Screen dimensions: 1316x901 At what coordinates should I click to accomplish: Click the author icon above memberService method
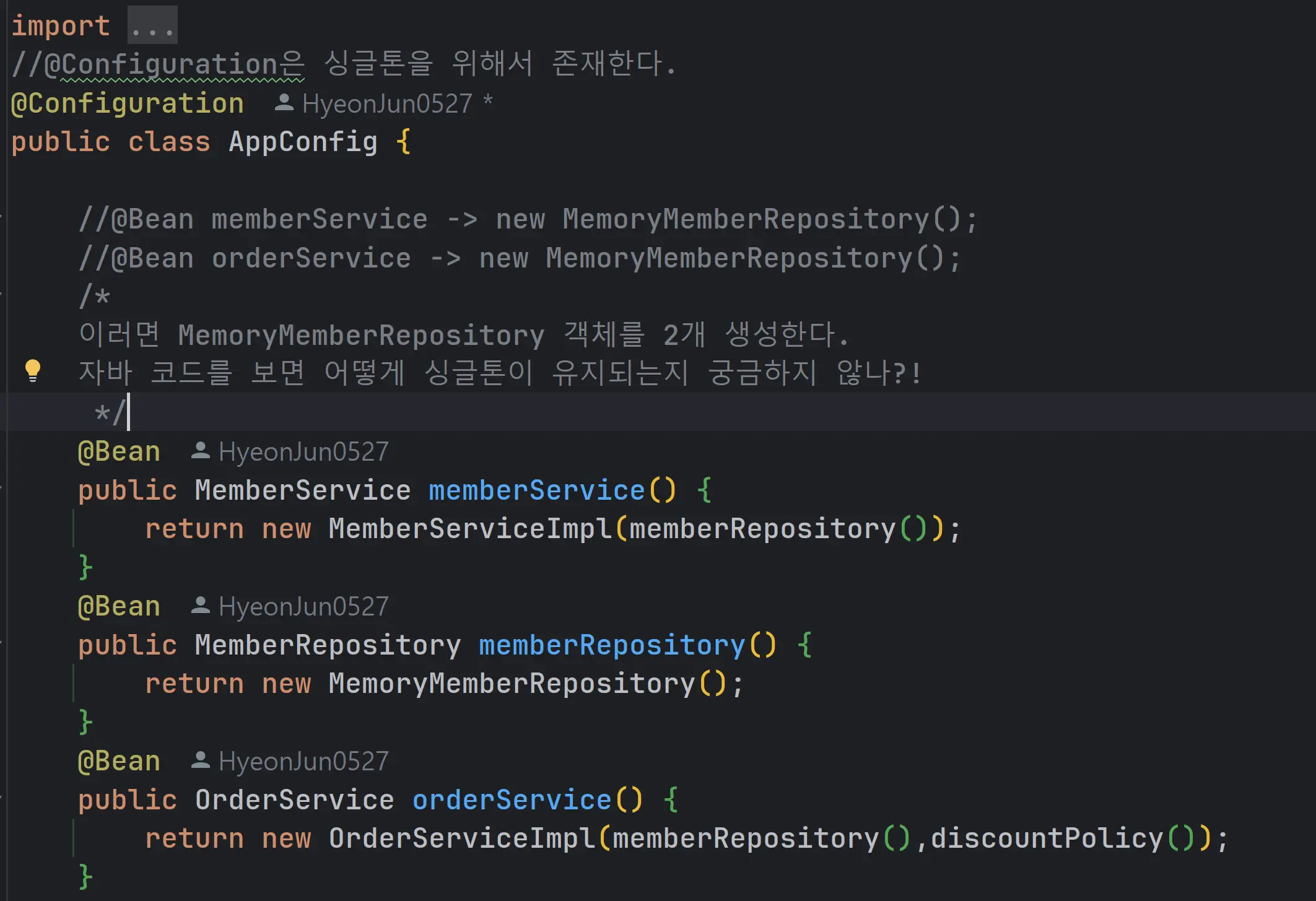pos(201,450)
